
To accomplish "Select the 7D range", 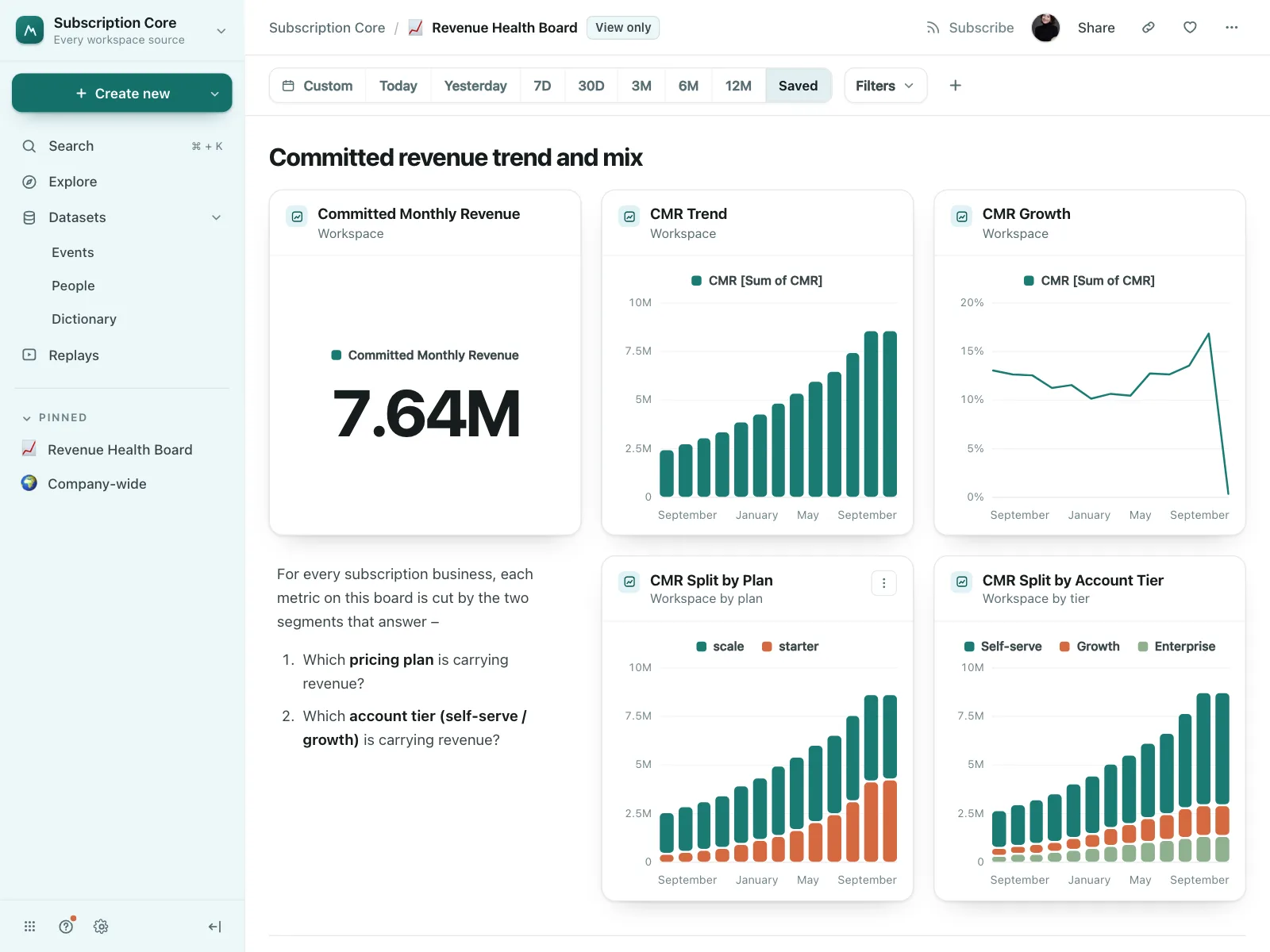I will [542, 86].
